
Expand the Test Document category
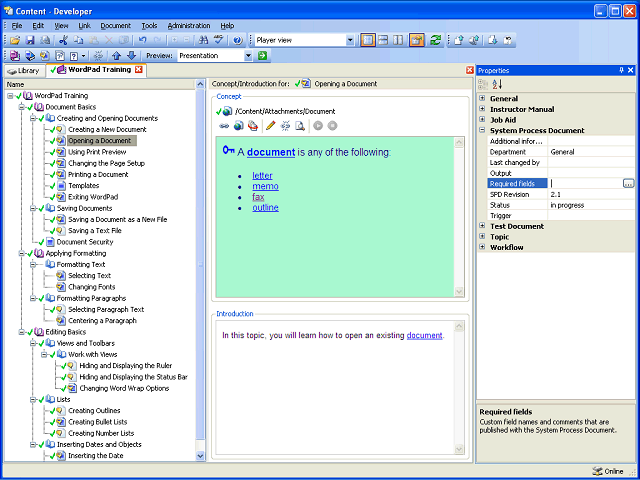[482, 226]
